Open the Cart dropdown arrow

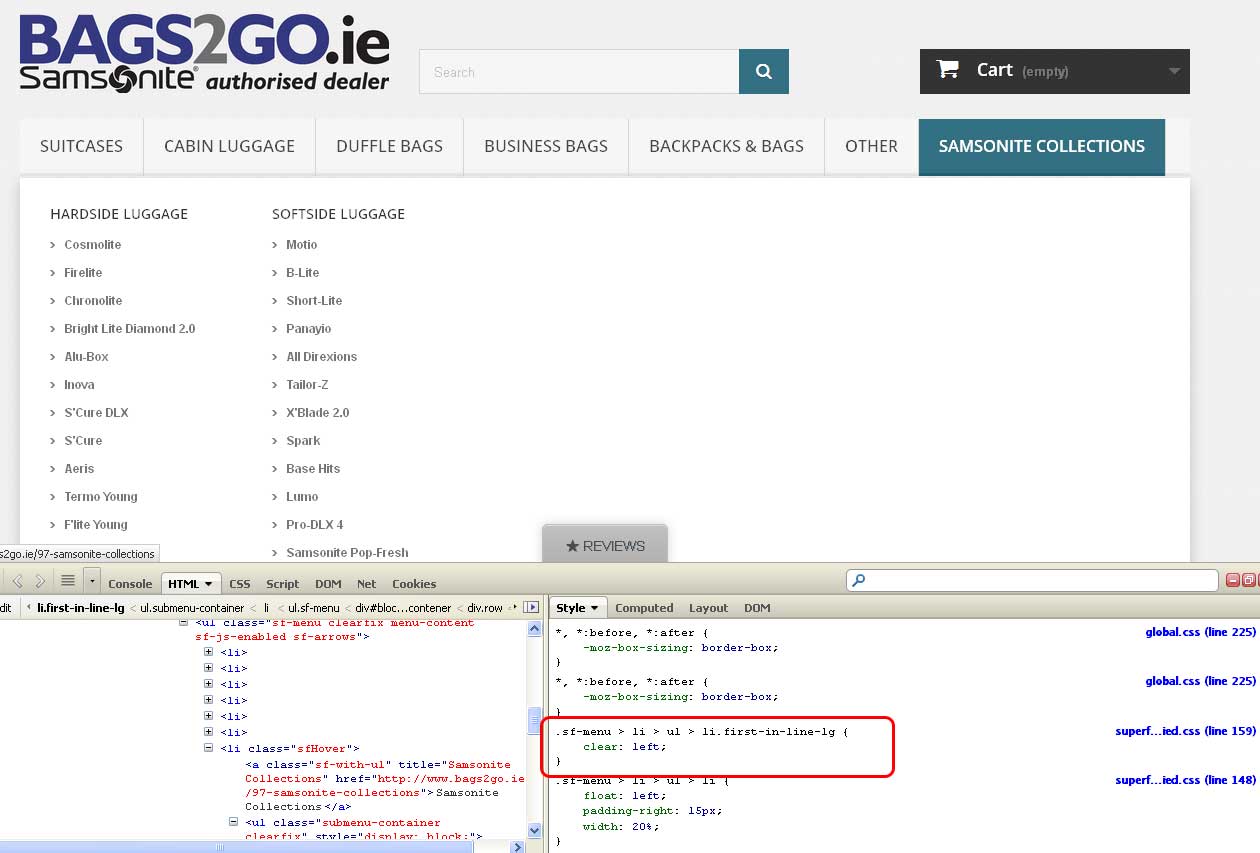coord(1174,71)
